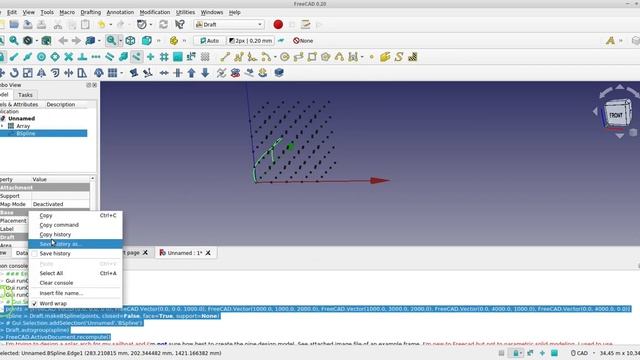Select the Draft mirror tool
The image size is (640, 360).
click(41, 73)
